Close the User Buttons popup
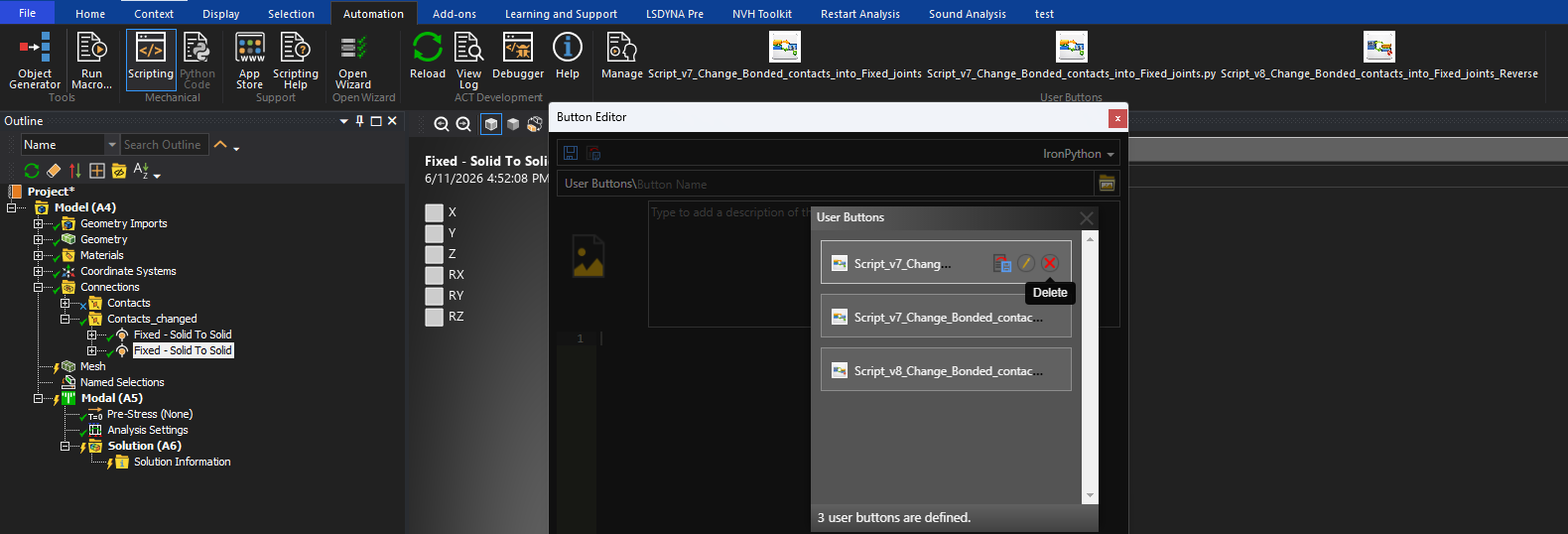 pos(1087,217)
